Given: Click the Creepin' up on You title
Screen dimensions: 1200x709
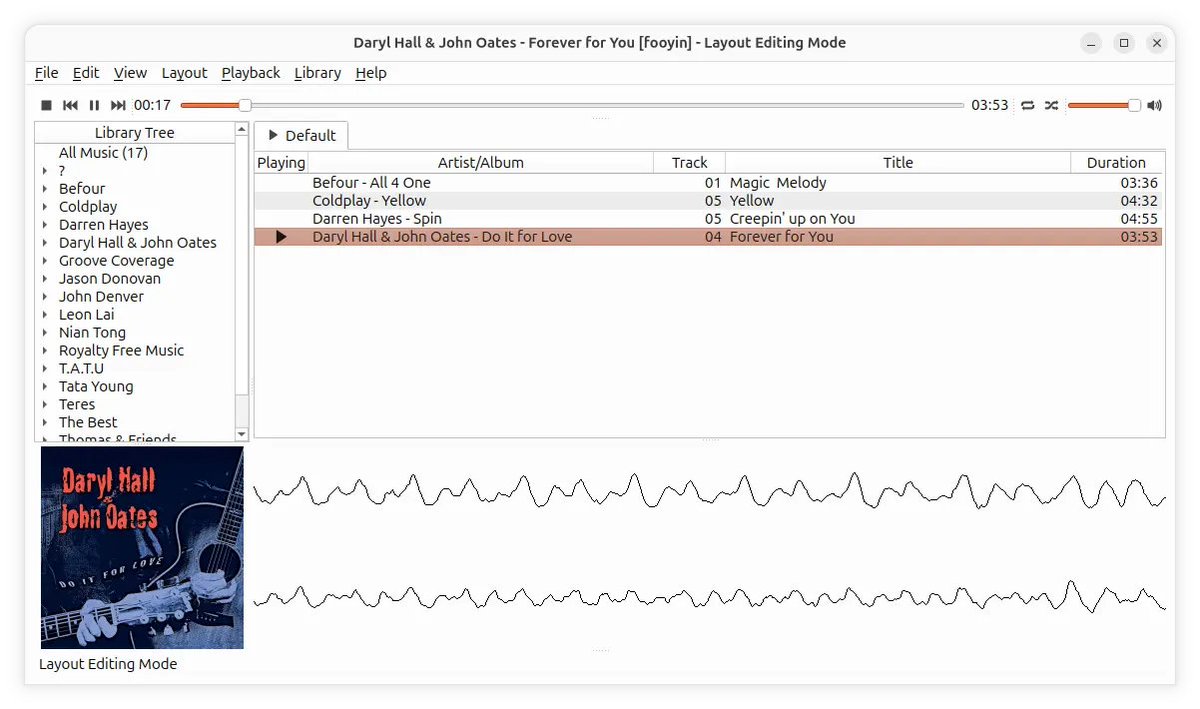Looking at the screenshot, I should pos(792,219).
